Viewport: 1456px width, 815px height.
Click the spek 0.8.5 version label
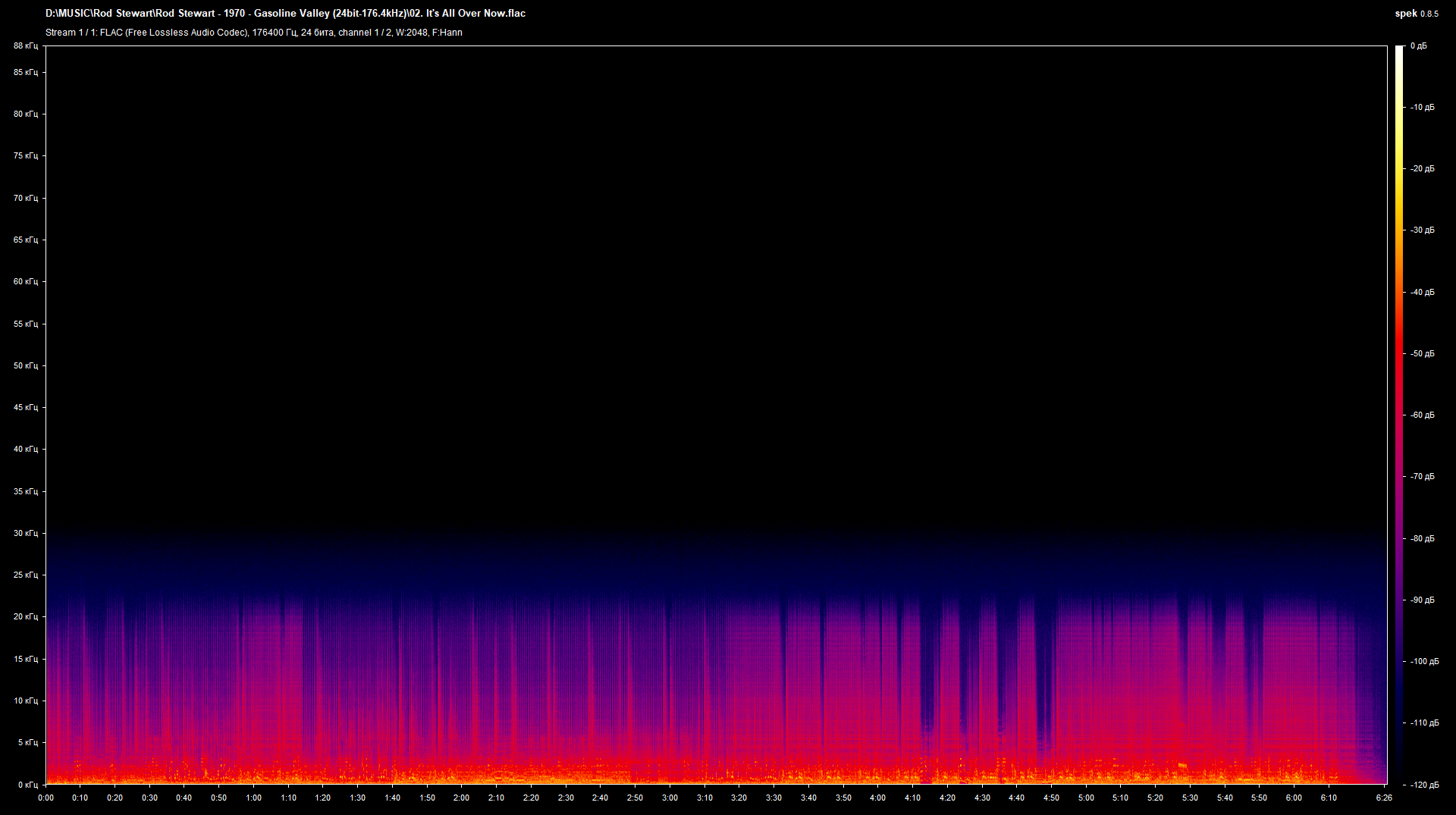1416,14
